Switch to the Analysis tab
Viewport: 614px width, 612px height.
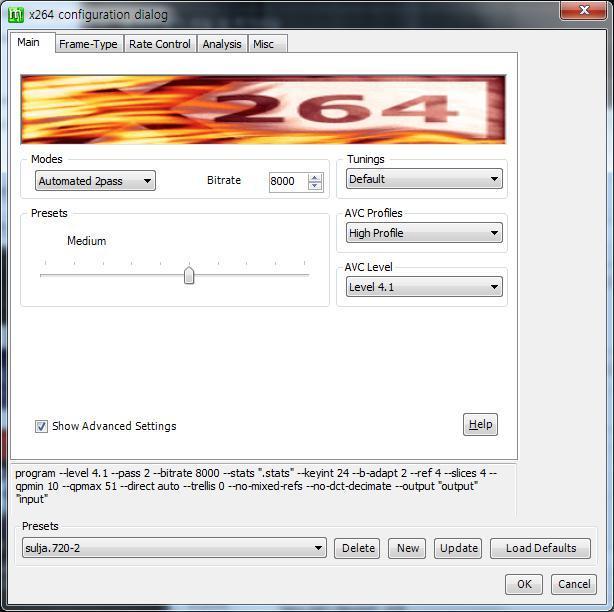pyautogui.click(x=222, y=44)
